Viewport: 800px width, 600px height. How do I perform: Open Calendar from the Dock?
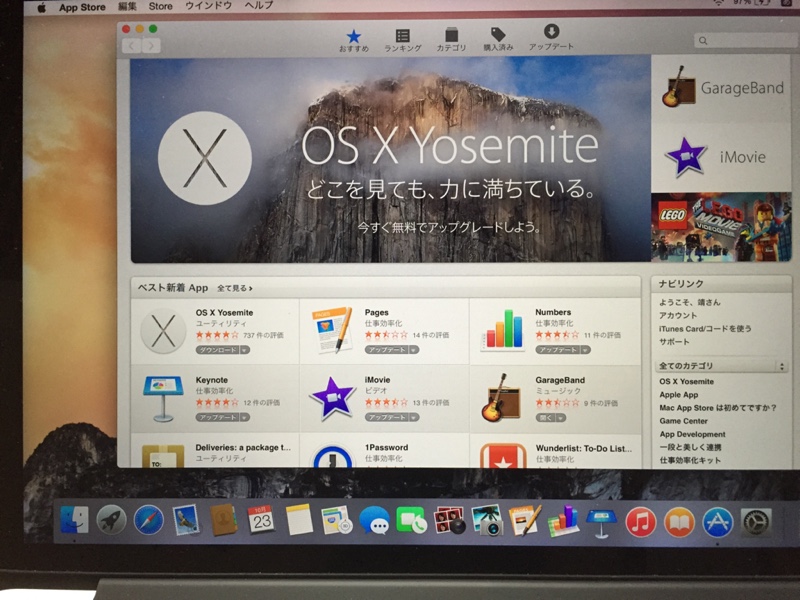pos(261,519)
